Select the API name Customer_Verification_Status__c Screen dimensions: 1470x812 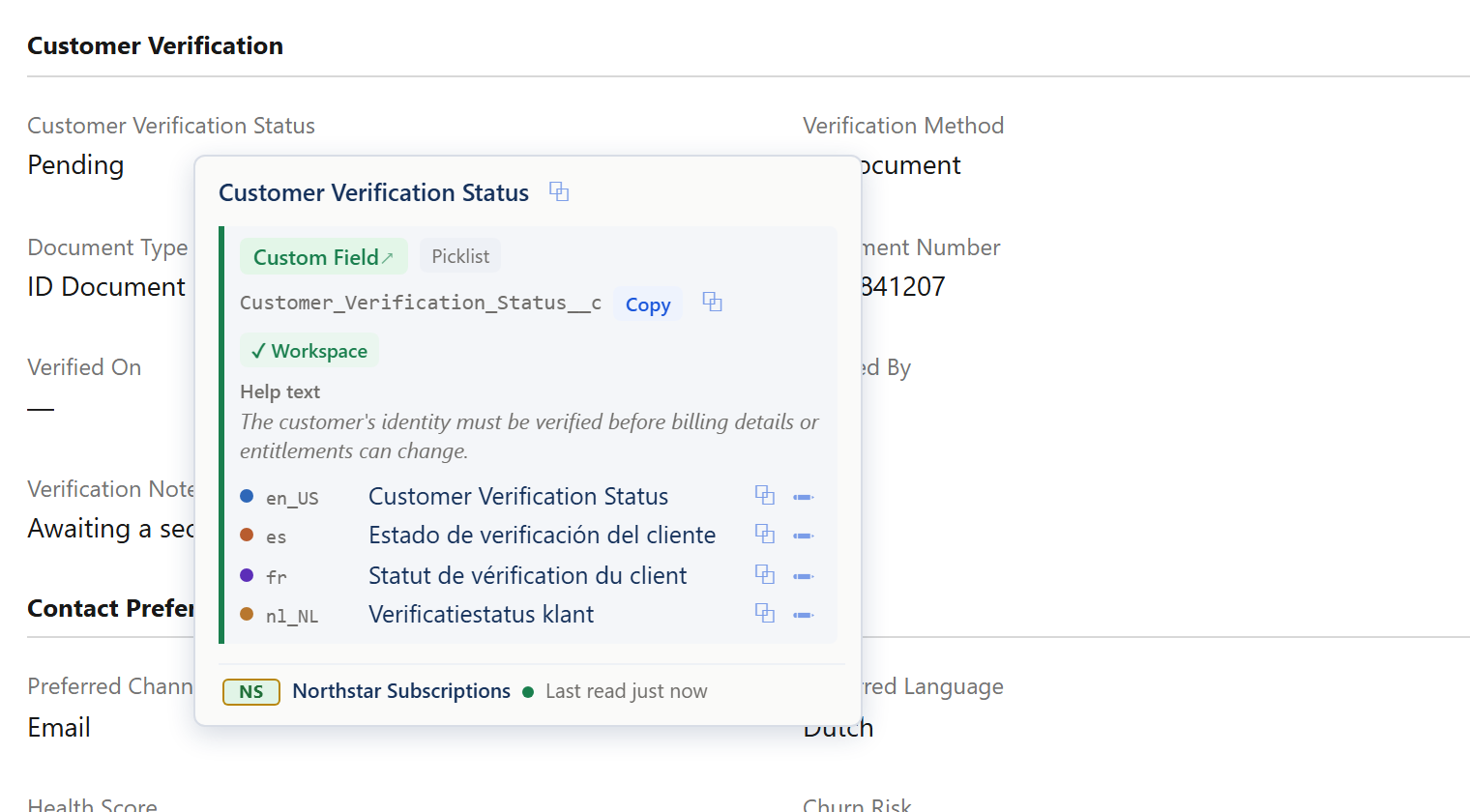421,303
